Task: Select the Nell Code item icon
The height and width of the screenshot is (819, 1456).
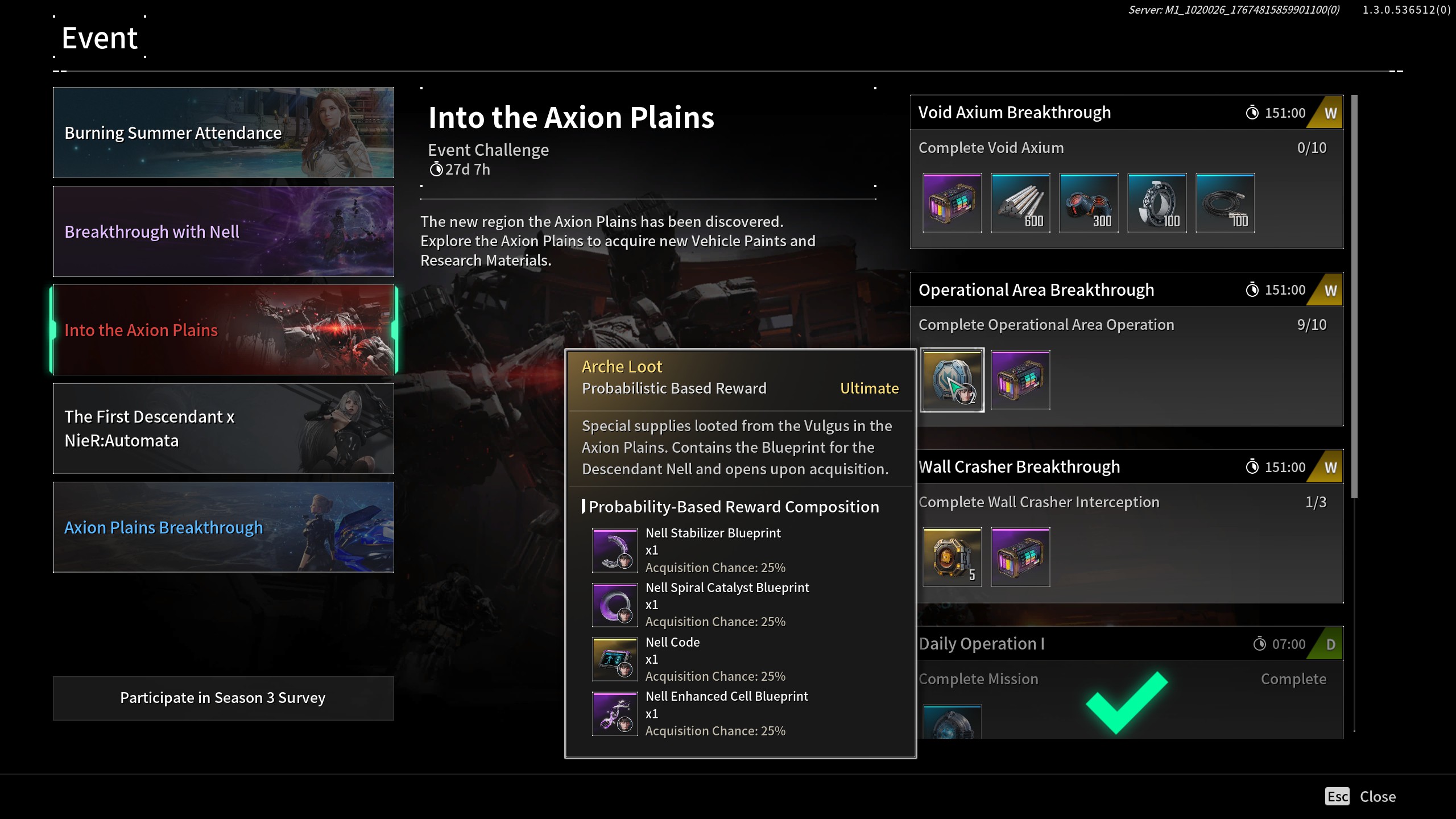Action: [615, 659]
